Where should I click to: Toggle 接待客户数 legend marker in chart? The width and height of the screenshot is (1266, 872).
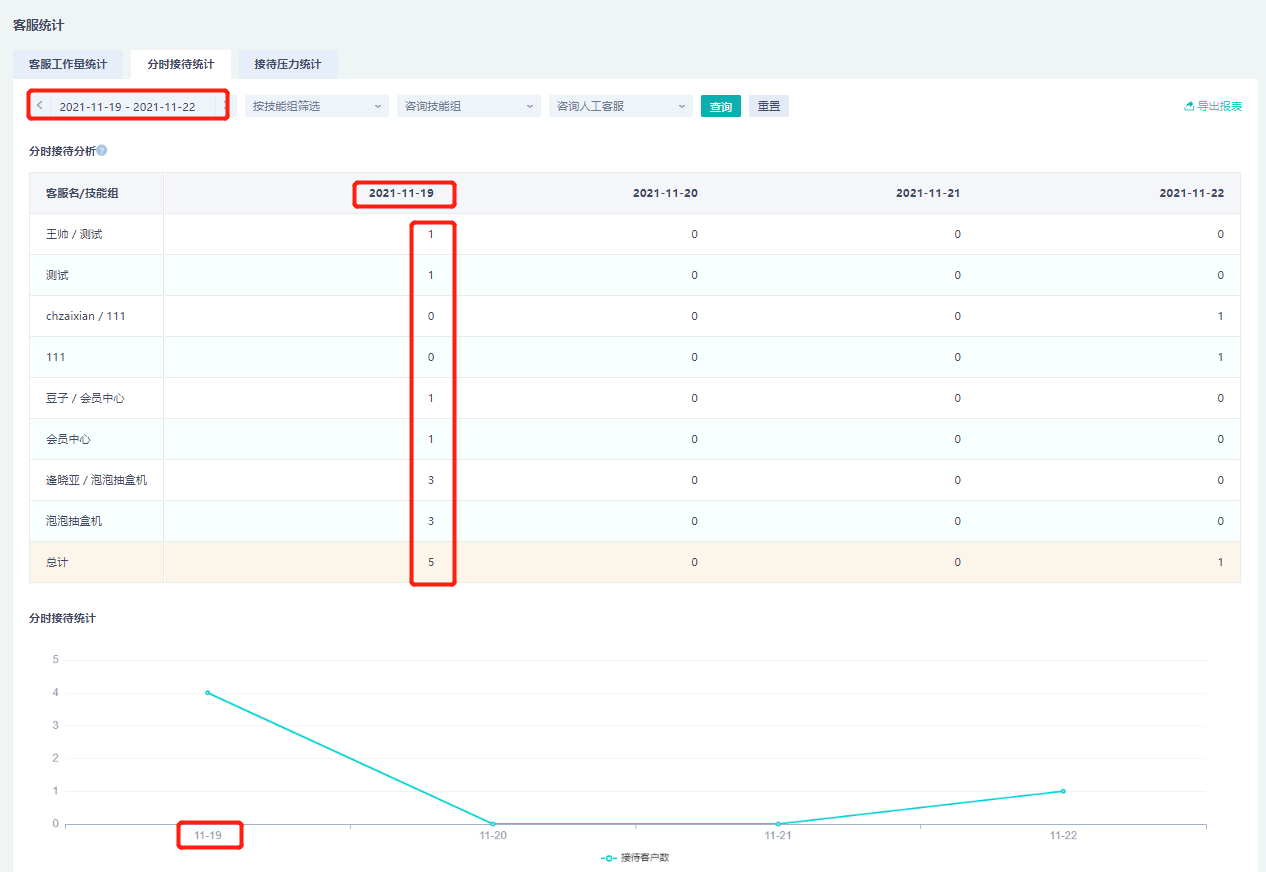coord(609,858)
